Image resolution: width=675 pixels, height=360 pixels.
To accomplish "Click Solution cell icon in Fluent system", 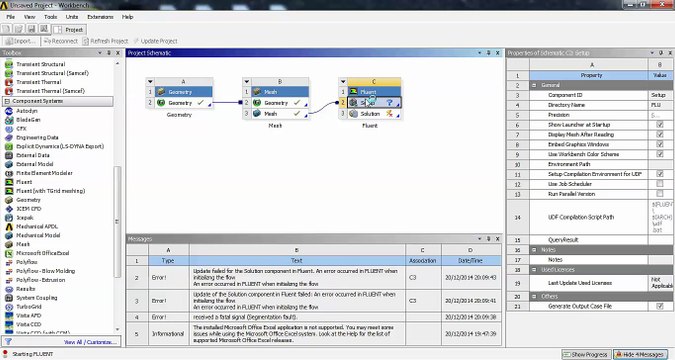I will (x=353, y=114).
